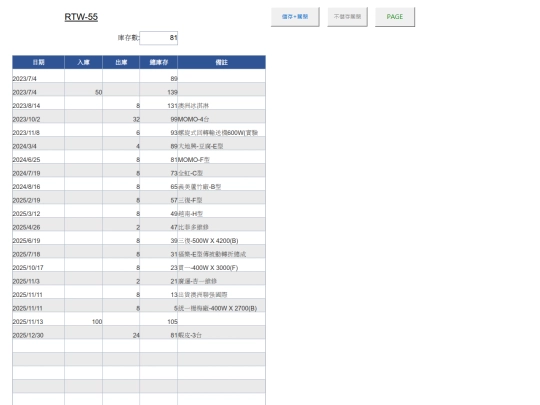Image resolution: width=540 pixels, height=405 pixels.
Task: Click the underlined RTW-55 title
Action: (81, 17)
